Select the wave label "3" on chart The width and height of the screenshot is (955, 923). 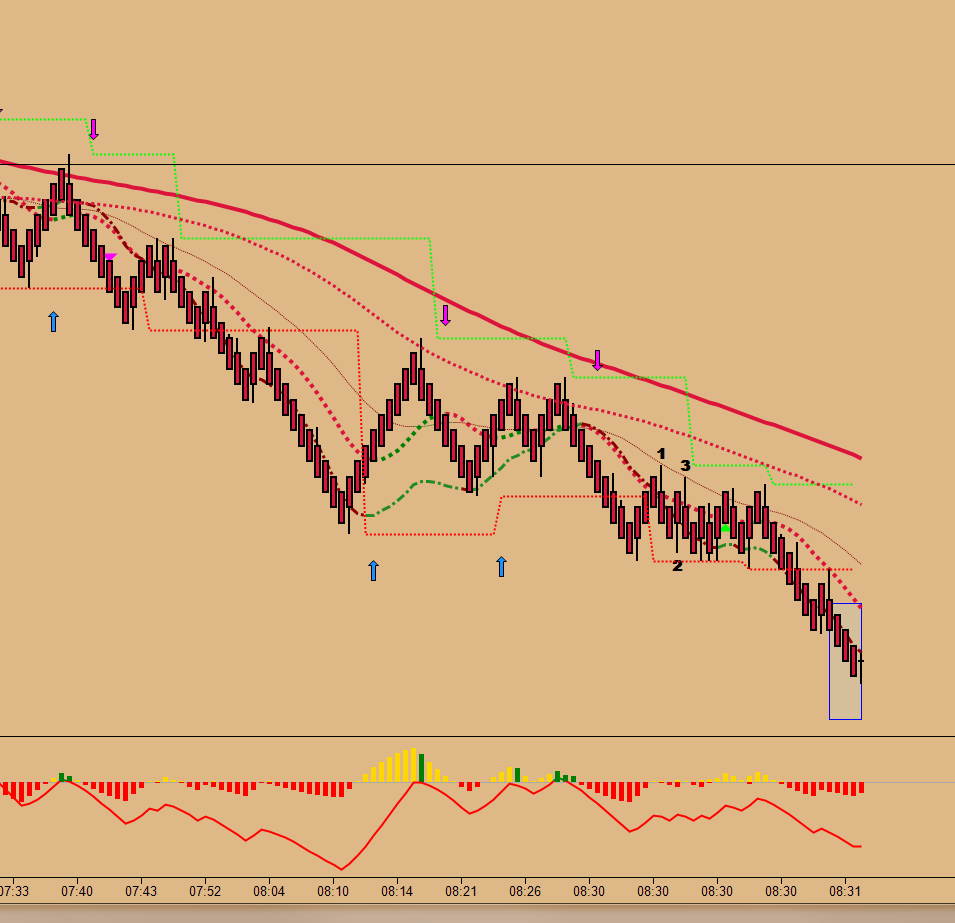685,466
